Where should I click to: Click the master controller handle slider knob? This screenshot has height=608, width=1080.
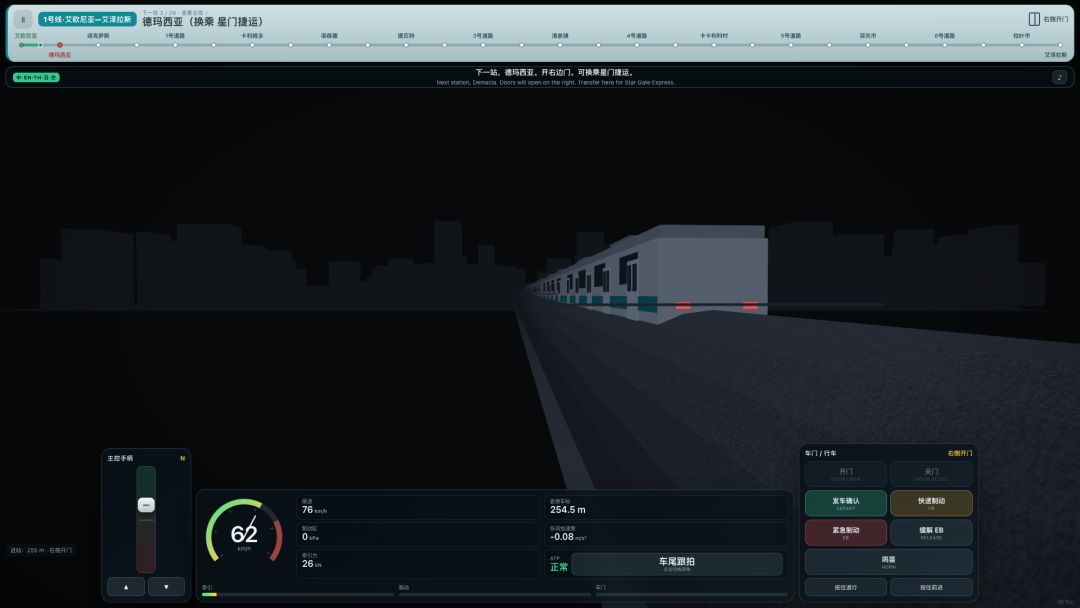pos(146,505)
